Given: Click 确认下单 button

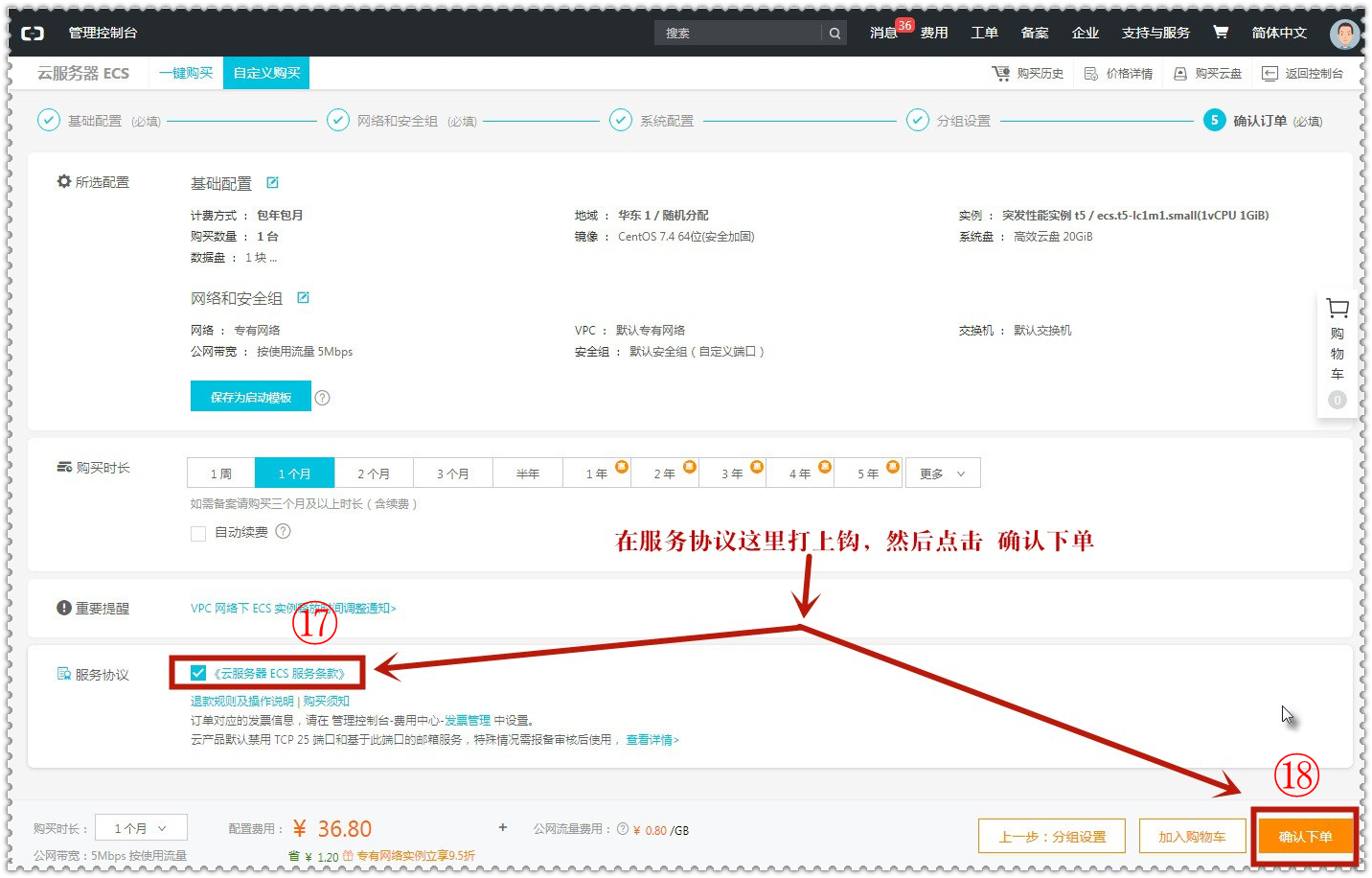Looking at the screenshot, I should coord(1305,836).
